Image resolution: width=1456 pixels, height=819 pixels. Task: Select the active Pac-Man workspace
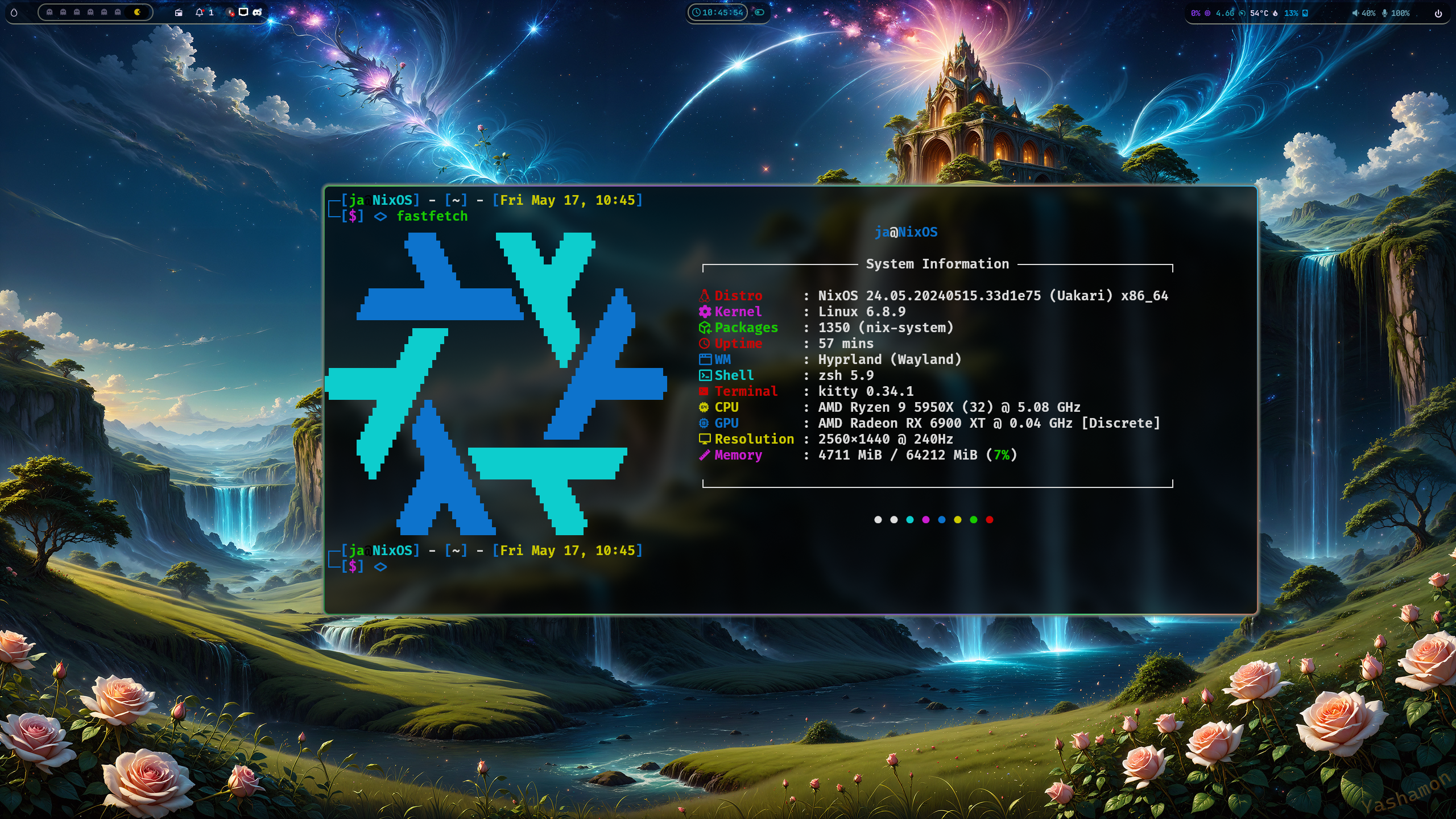(137, 13)
